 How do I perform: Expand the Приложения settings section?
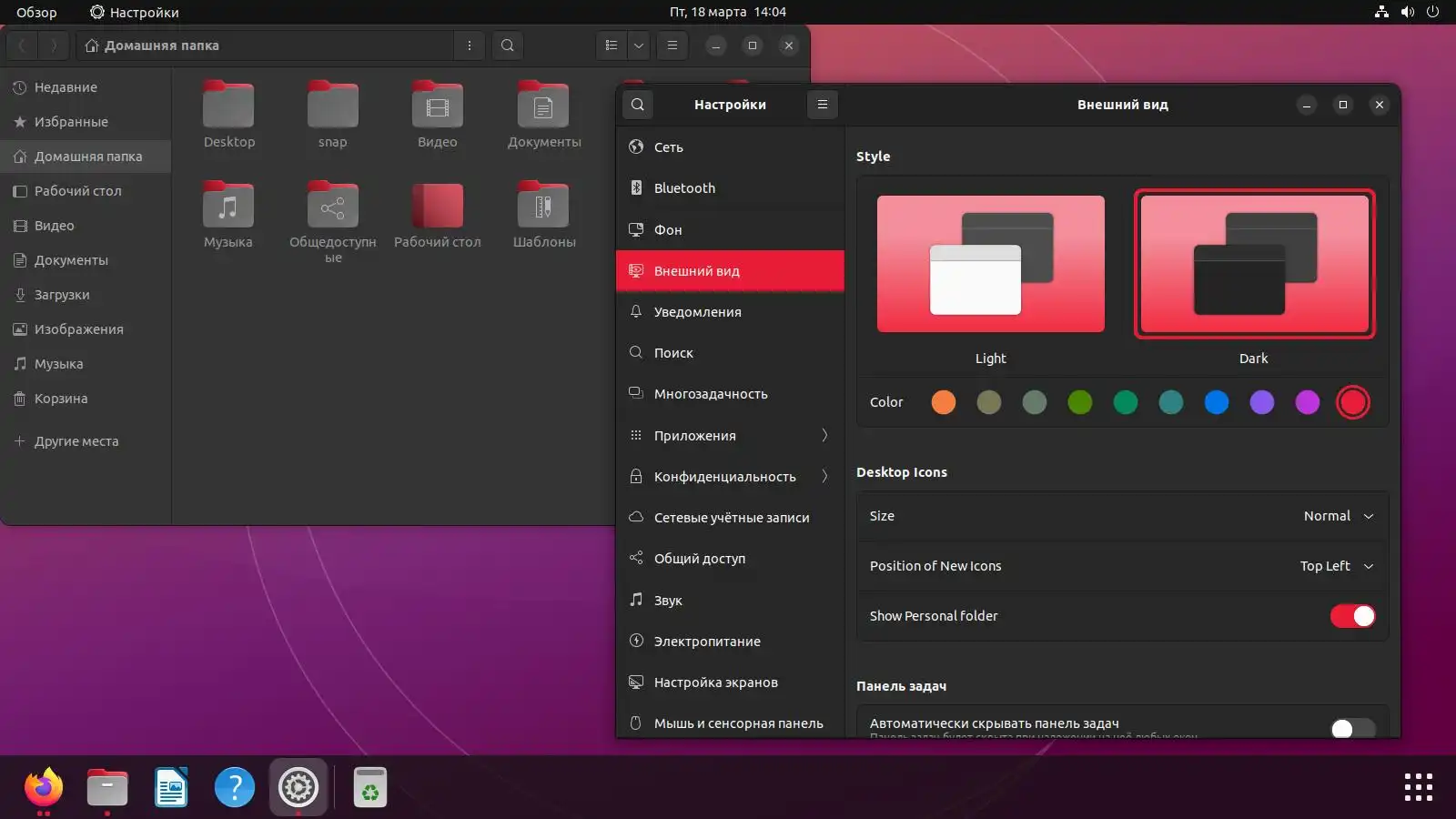pos(730,436)
